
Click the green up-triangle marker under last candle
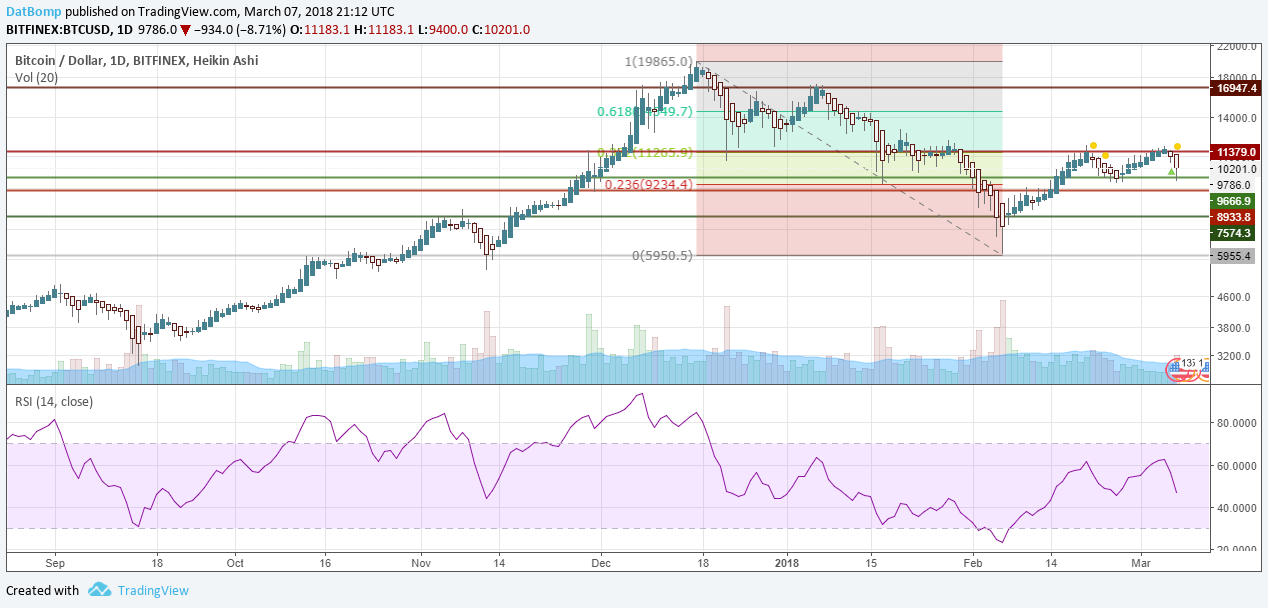pyautogui.click(x=1171, y=171)
